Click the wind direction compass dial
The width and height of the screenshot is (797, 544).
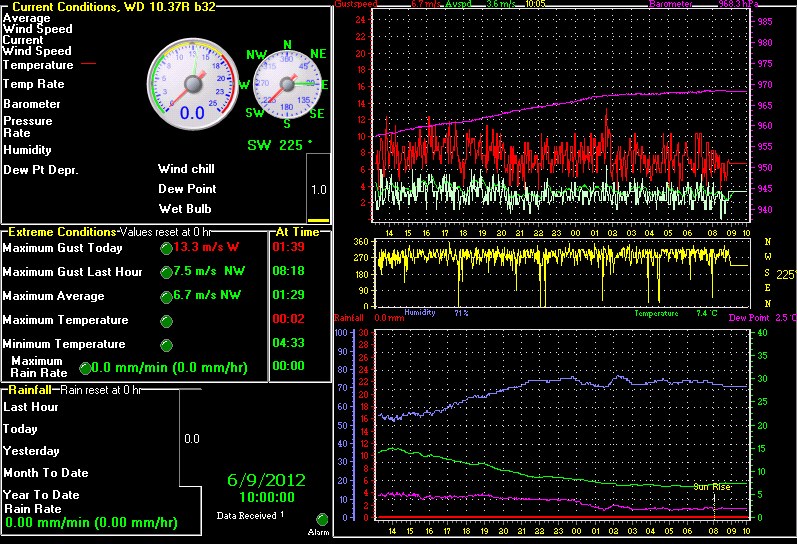click(x=288, y=85)
